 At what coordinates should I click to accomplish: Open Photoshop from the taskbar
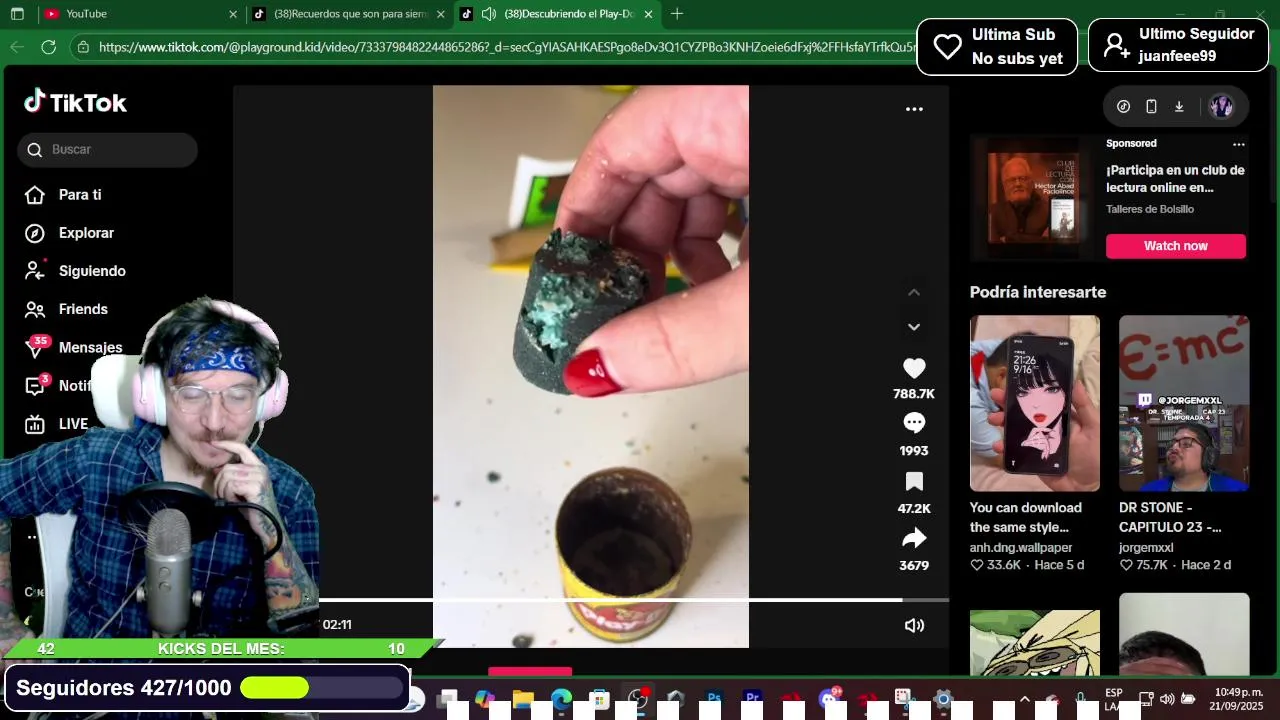pyautogui.click(x=714, y=699)
